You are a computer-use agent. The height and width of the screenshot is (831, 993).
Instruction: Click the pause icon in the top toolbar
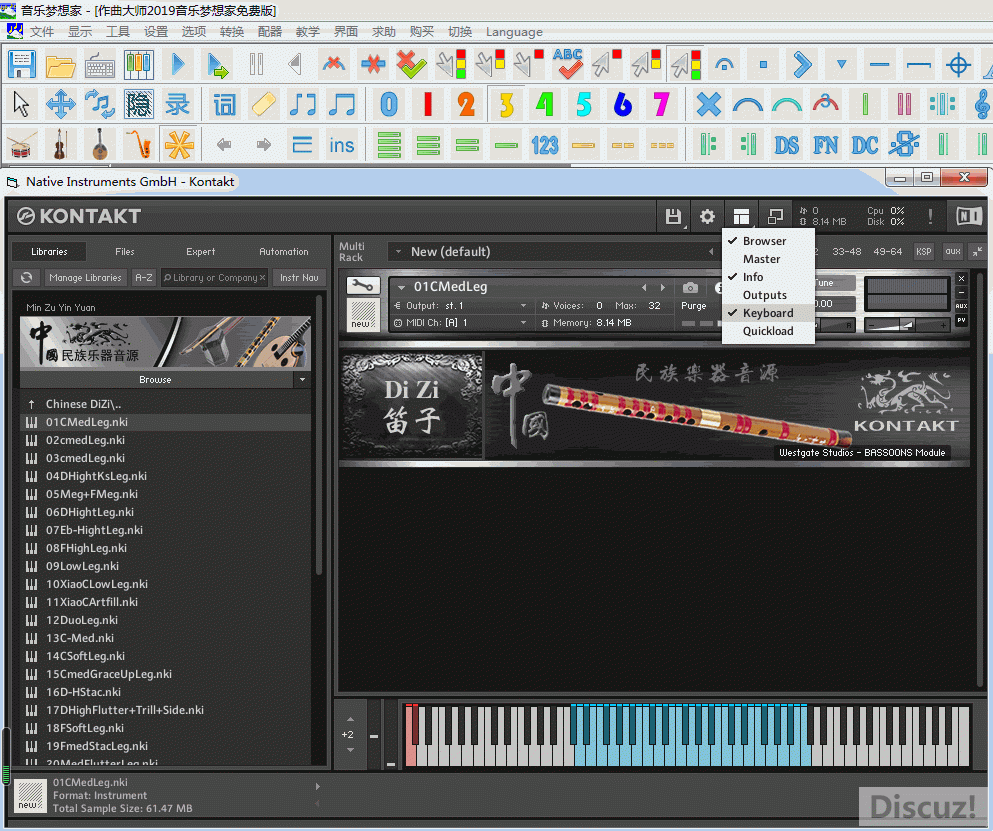coord(256,64)
